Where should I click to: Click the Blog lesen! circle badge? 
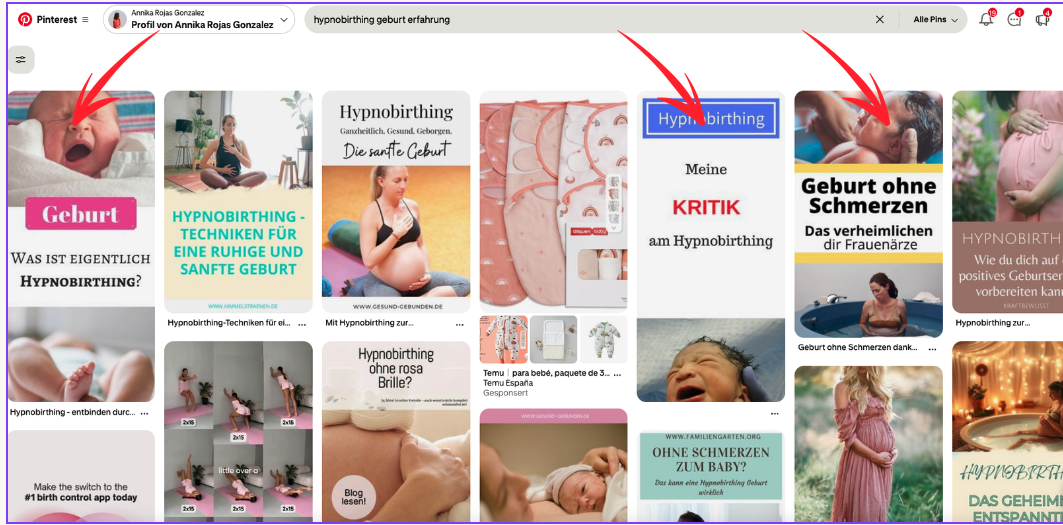(x=353, y=497)
